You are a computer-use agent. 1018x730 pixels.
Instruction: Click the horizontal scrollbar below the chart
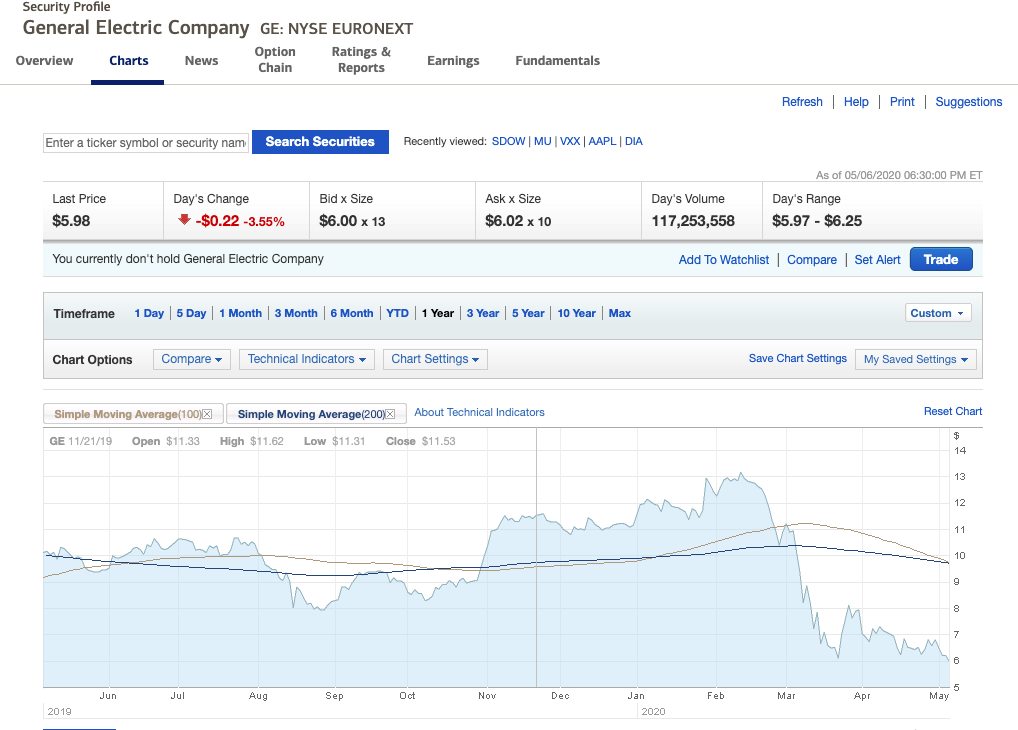(x=78, y=727)
